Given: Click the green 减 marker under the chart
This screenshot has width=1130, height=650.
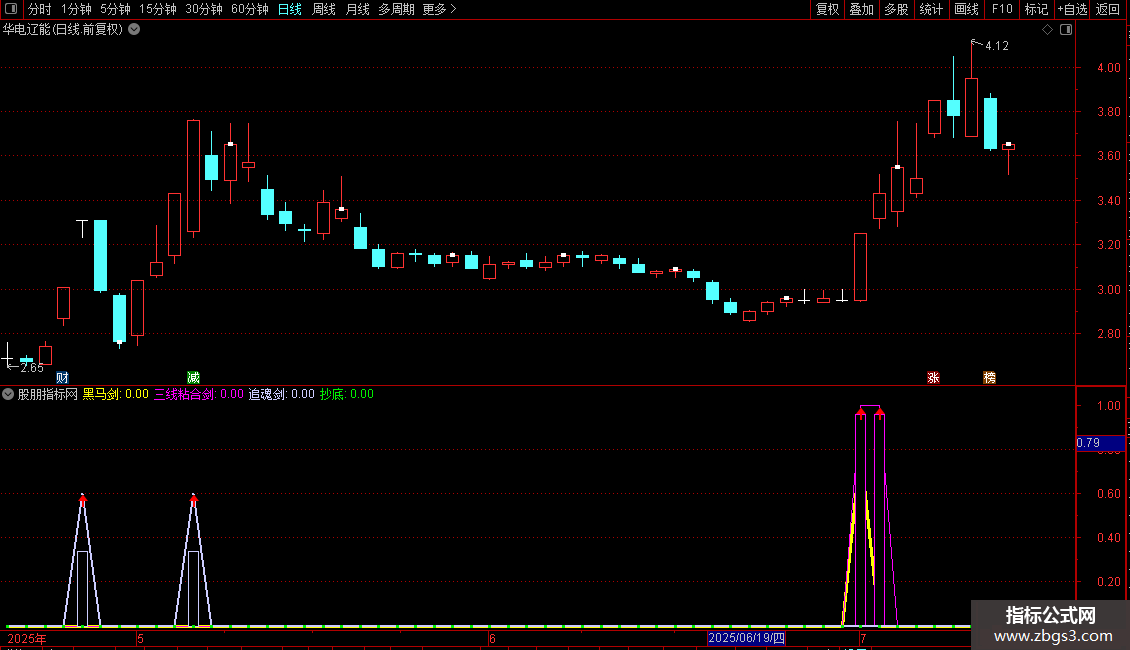Looking at the screenshot, I should click(x=193, y=378).
